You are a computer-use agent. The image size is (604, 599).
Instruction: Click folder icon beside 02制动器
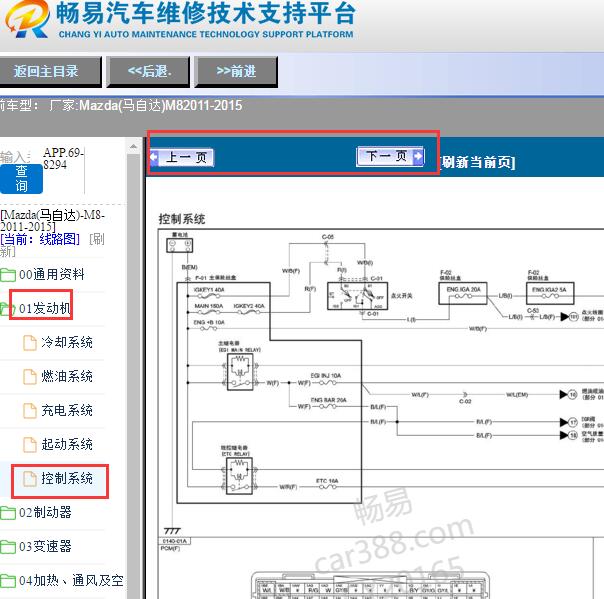[x=8, y=513]
